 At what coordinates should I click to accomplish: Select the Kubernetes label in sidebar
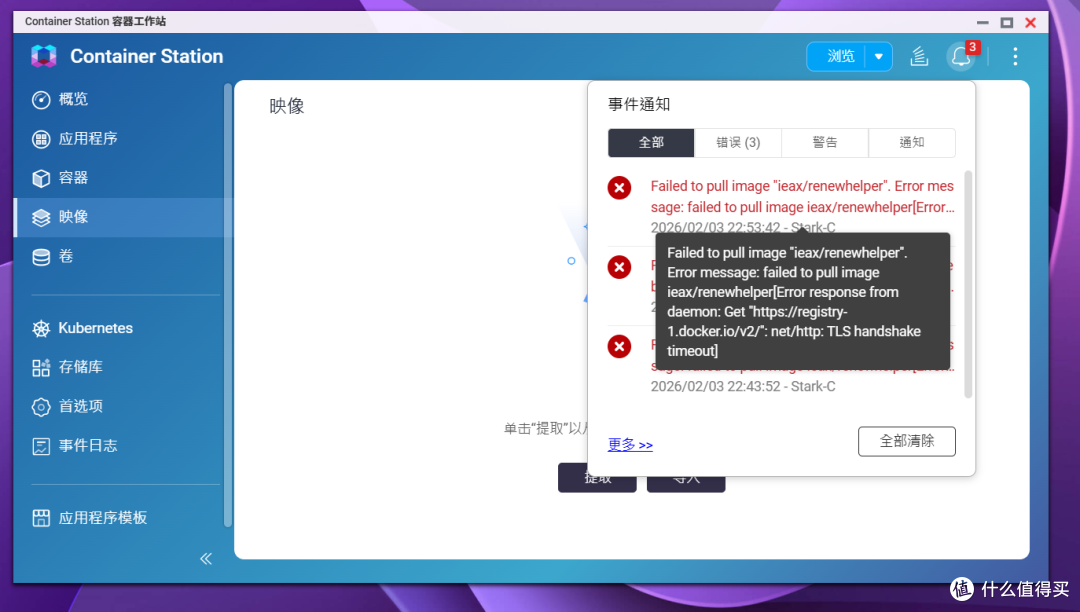pyautogui.click(x=96, y=328)
